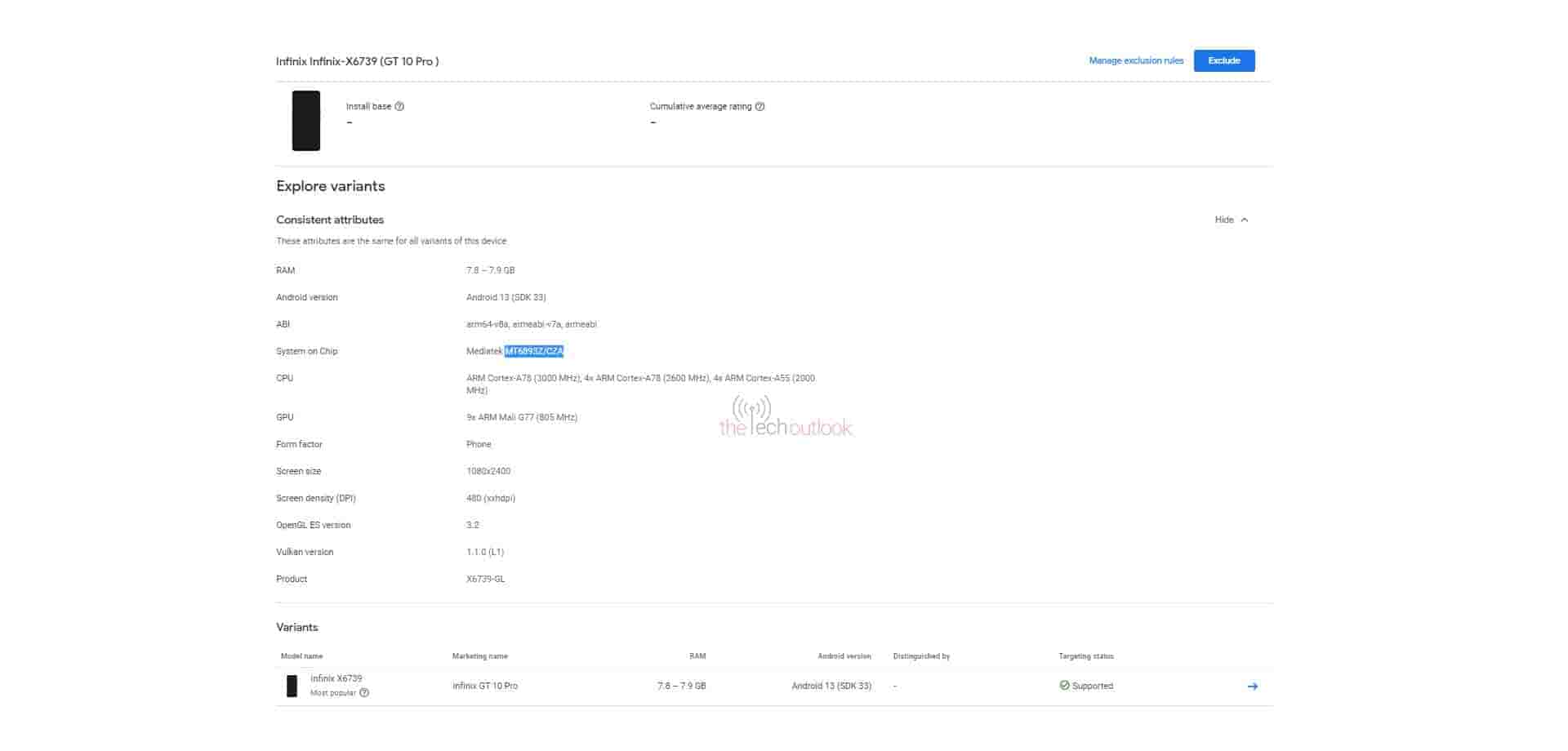Open the infinix X6739 variant details arrow
This screenshot has height=751, width=1568.
tap(1252, 687)
